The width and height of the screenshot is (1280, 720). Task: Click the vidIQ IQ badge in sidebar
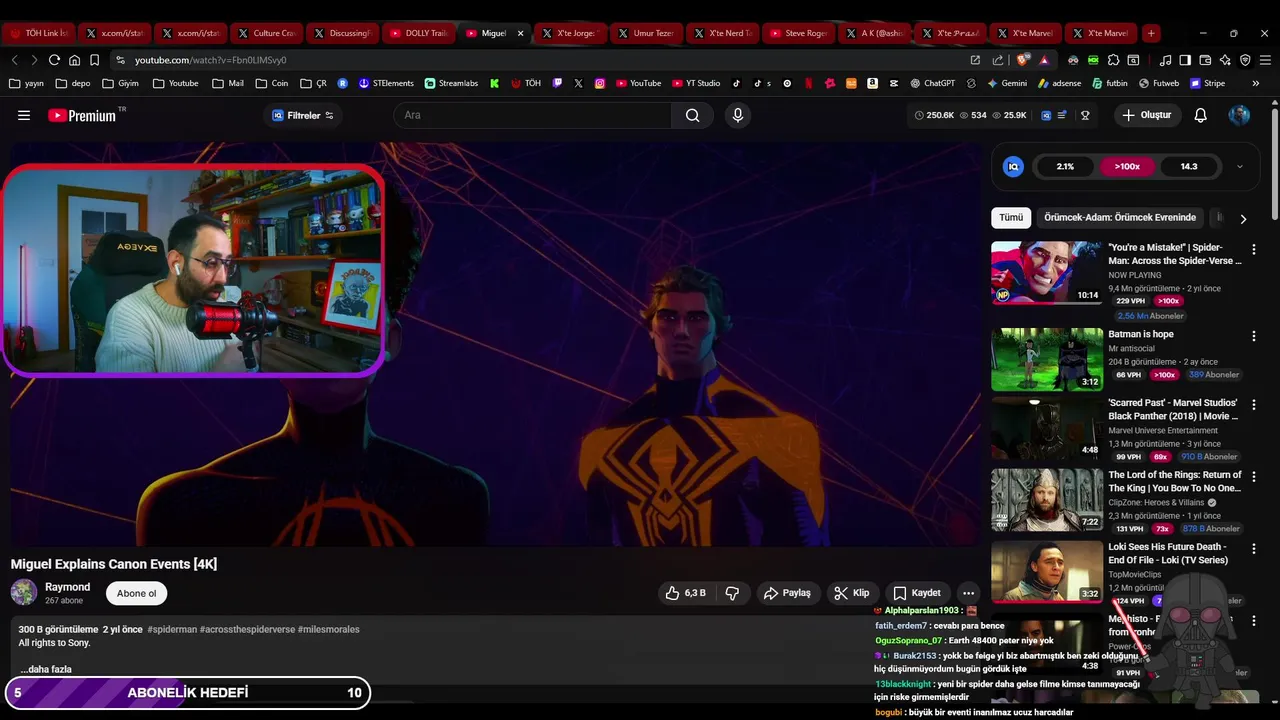(1013, 167)
